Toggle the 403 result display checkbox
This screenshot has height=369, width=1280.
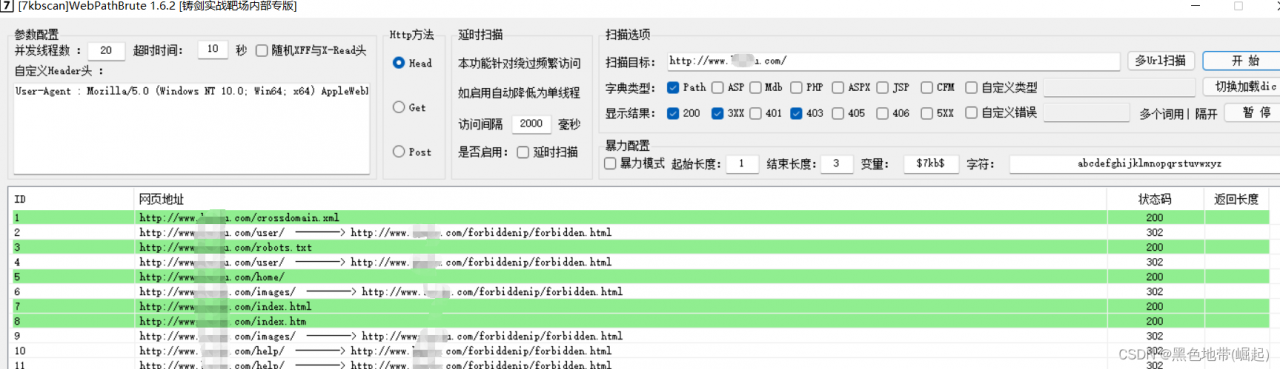coord(797,113)
